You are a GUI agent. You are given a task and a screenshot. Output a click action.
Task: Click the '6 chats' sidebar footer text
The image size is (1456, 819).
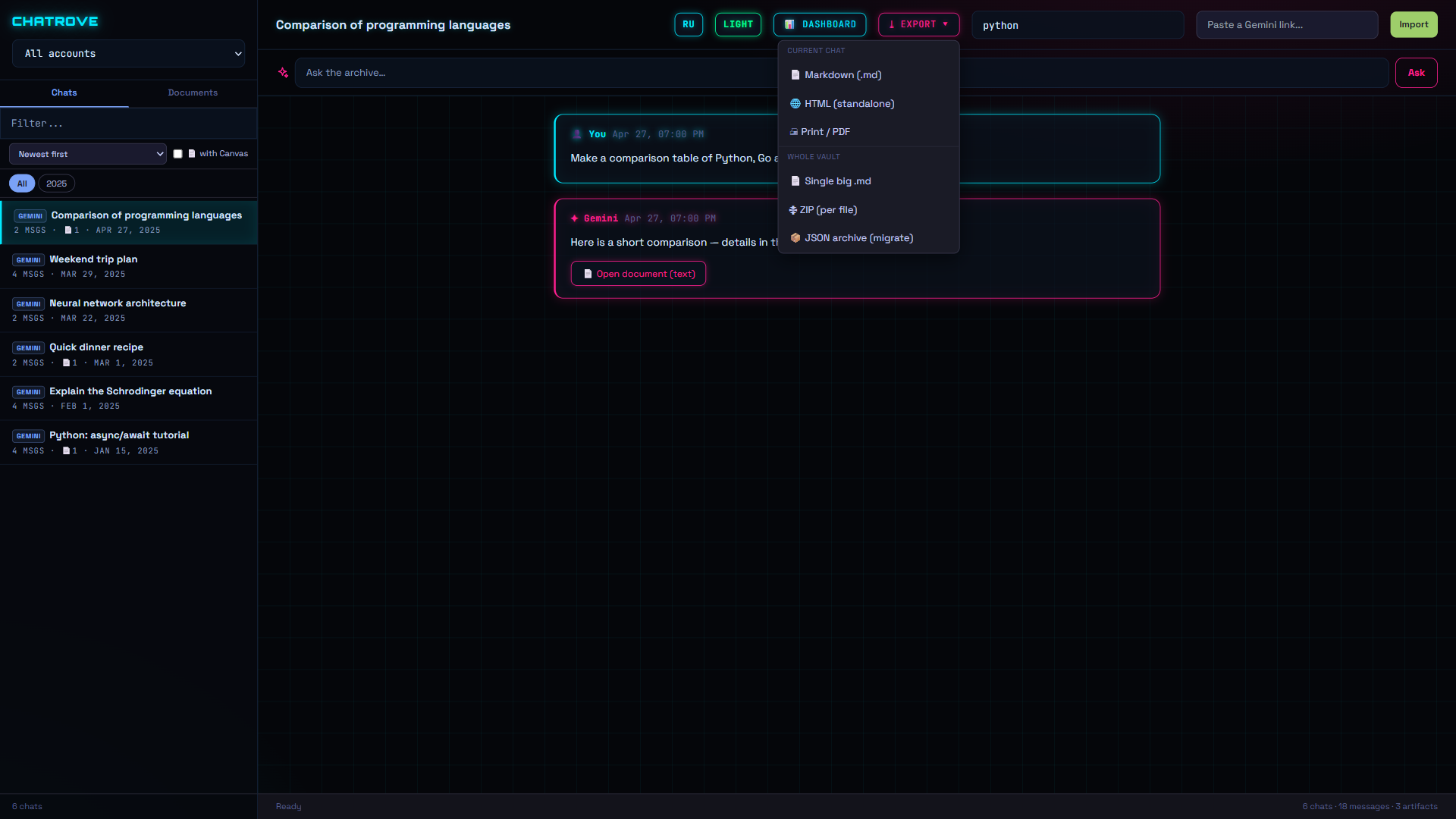[x=27, y=806]
